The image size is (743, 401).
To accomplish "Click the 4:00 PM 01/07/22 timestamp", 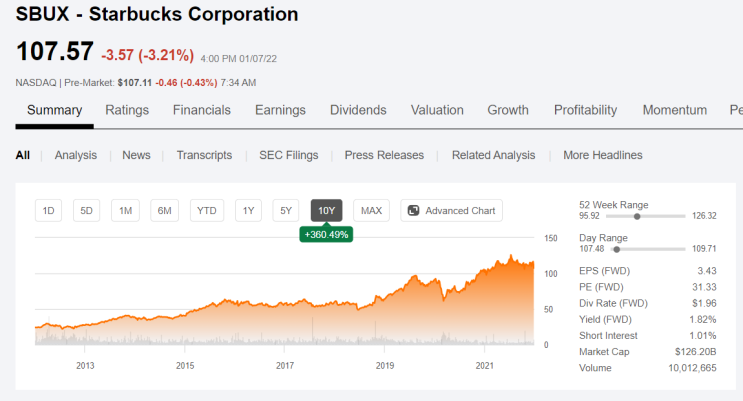I will [238, 59].
